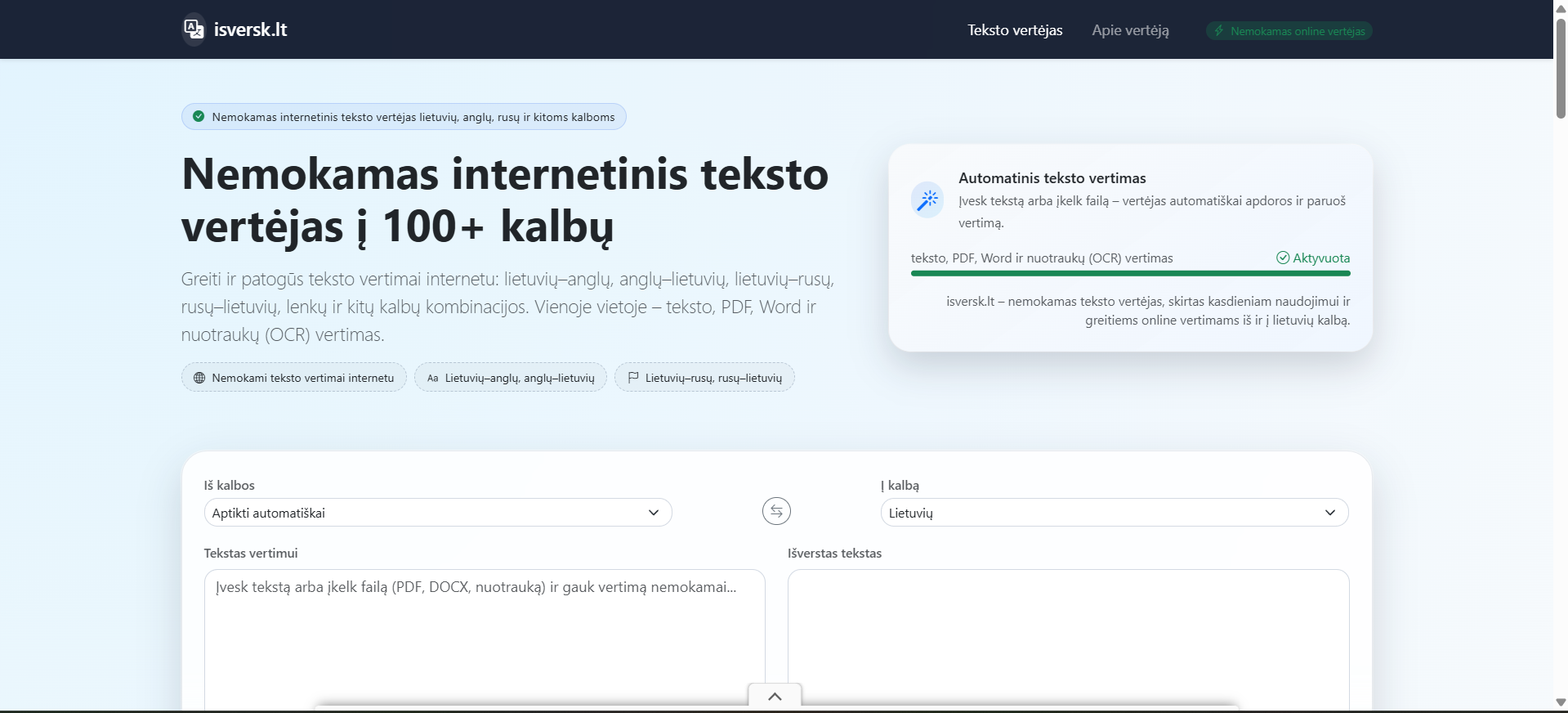Screen dimensions: 1568x713
Task: Select the Lietuvių–rusų, rusų–lietuvių chip
Action: tap(704, 377)
